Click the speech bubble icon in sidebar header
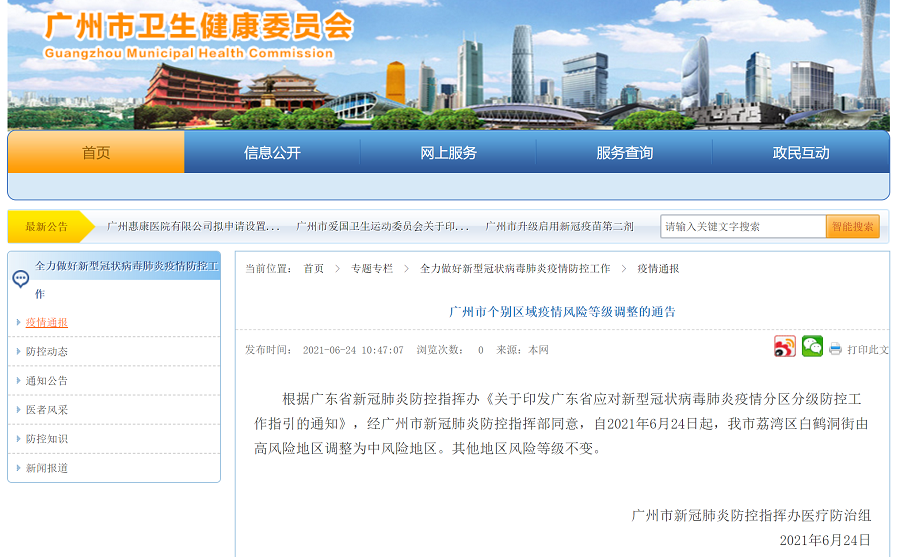This screenshot has width=900, height=557. (20, 279)
